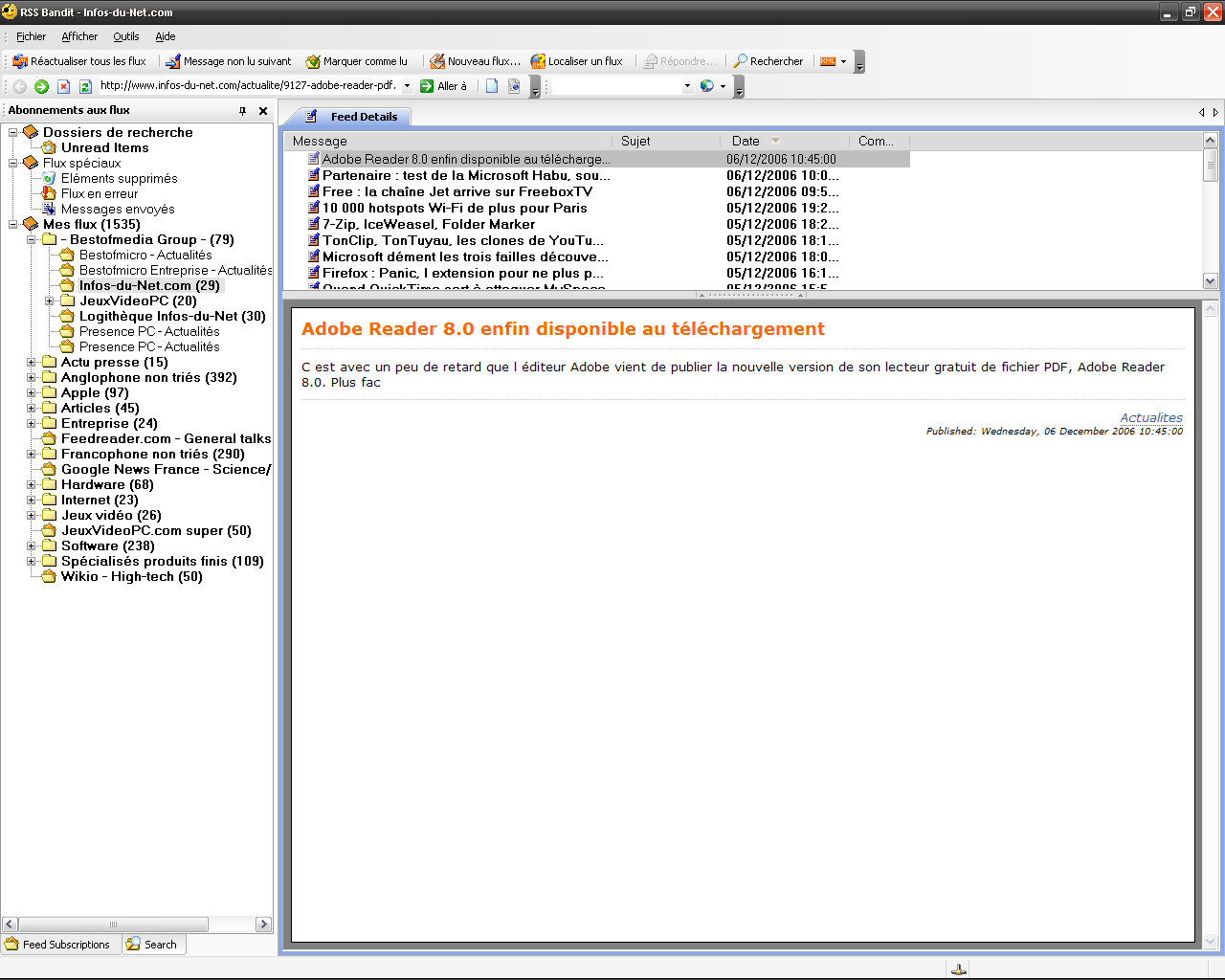Open the Outils menu
This screenshot has width=1225, height=980.
pyautogui.click(x=126, y=36)
